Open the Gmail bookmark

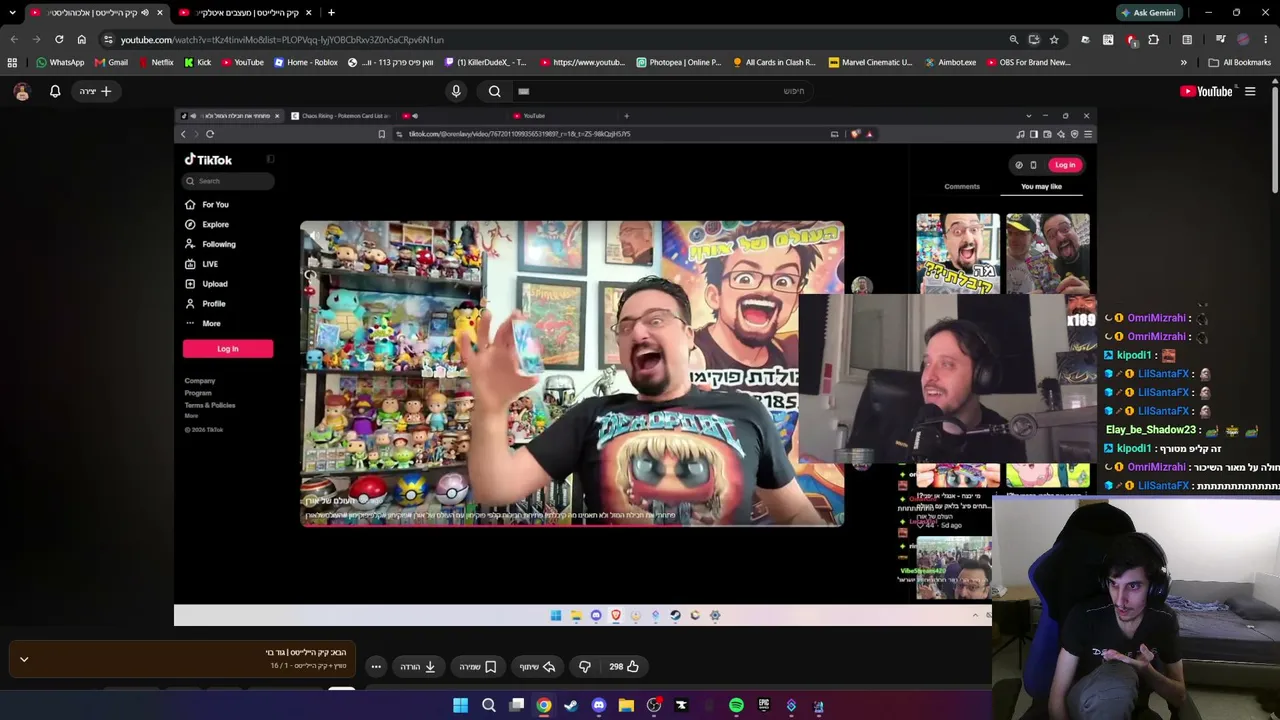(x=110, y=62)
